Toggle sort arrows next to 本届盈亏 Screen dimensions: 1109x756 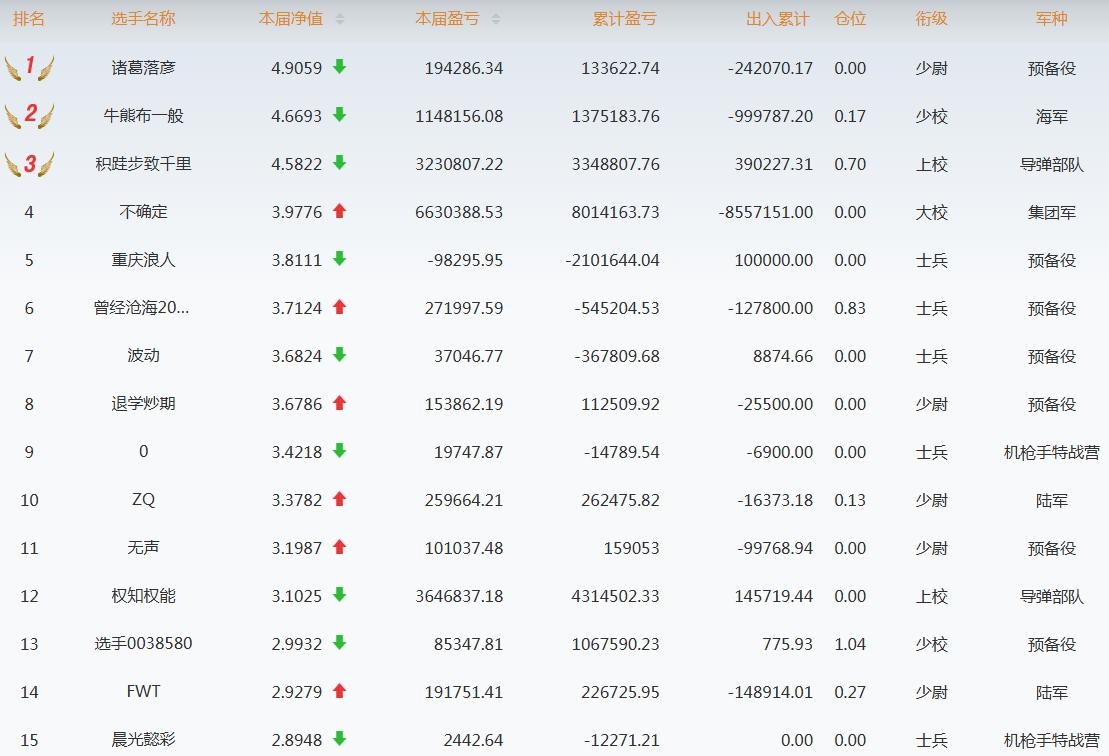[x=496, y=20]
